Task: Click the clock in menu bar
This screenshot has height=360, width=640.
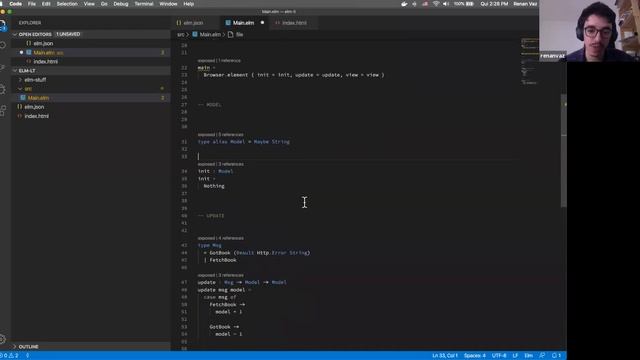Action: (x=494, y=4)
